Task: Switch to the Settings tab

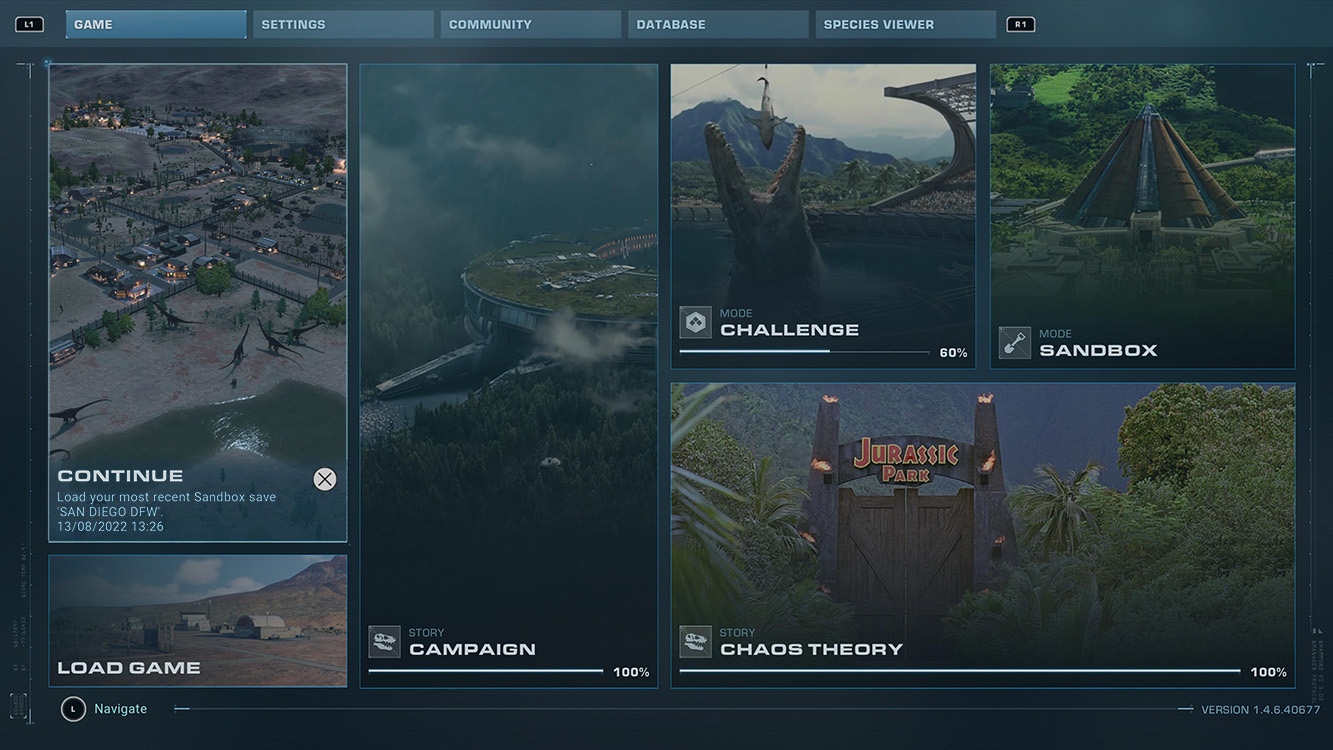Action: [343, 25]
